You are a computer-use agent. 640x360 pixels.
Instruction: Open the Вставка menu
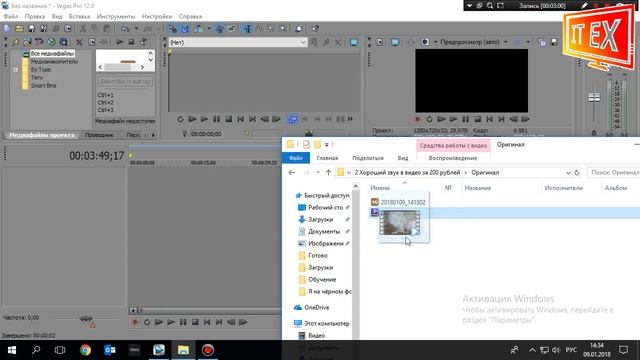79,16
